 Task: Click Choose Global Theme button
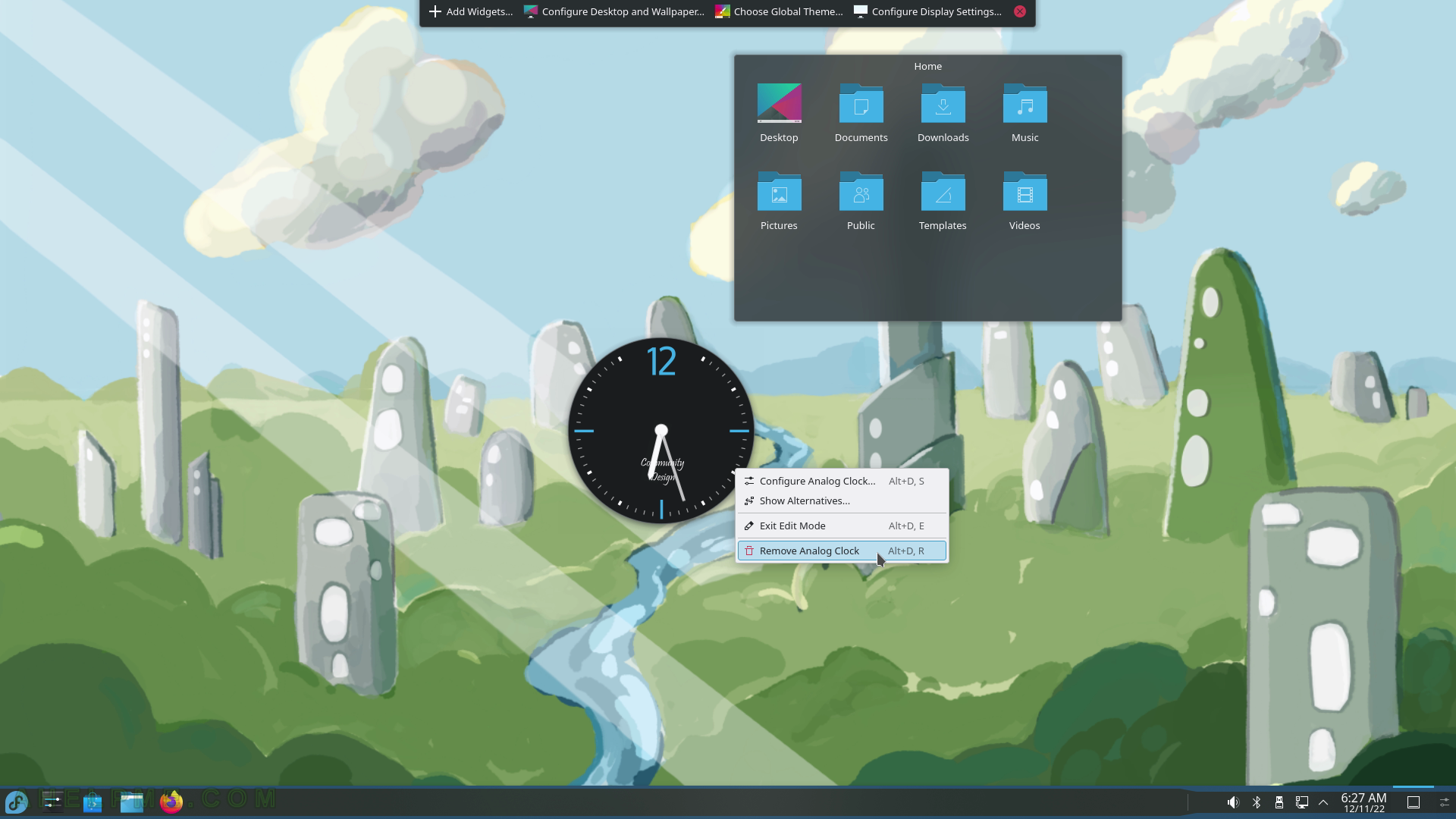779,11
